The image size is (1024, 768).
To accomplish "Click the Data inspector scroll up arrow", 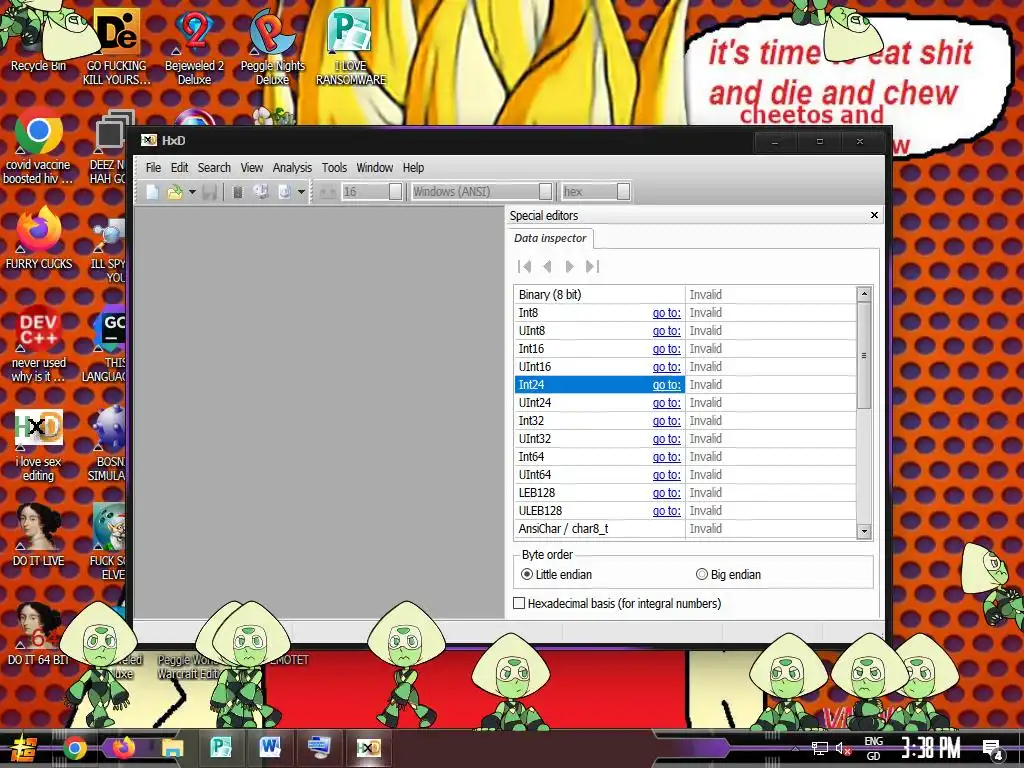I will [864, 294].
